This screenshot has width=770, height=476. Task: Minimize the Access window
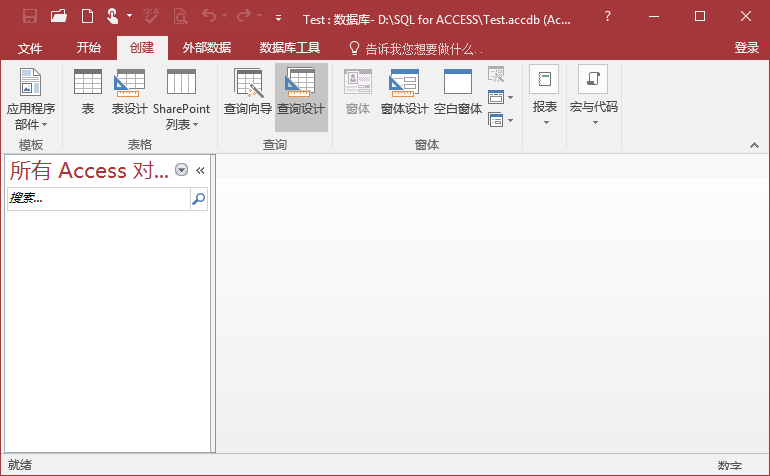(654, 17)
